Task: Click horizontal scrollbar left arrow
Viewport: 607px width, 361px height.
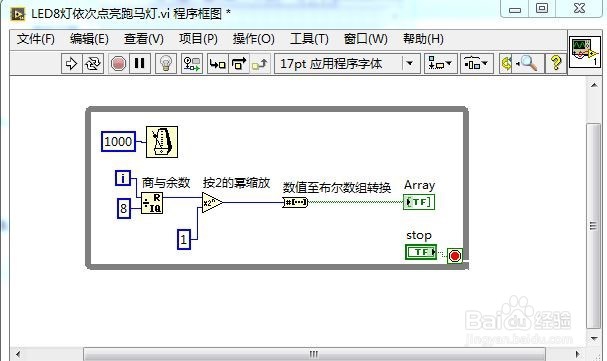Action: pyautogui.click(x=18, y=354)
